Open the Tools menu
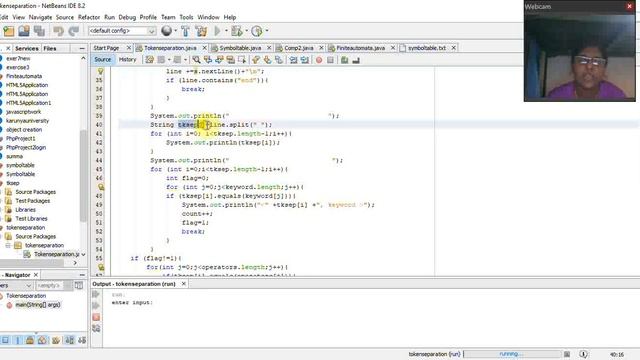The image size is (640, 360). click(x=186, y=17)
